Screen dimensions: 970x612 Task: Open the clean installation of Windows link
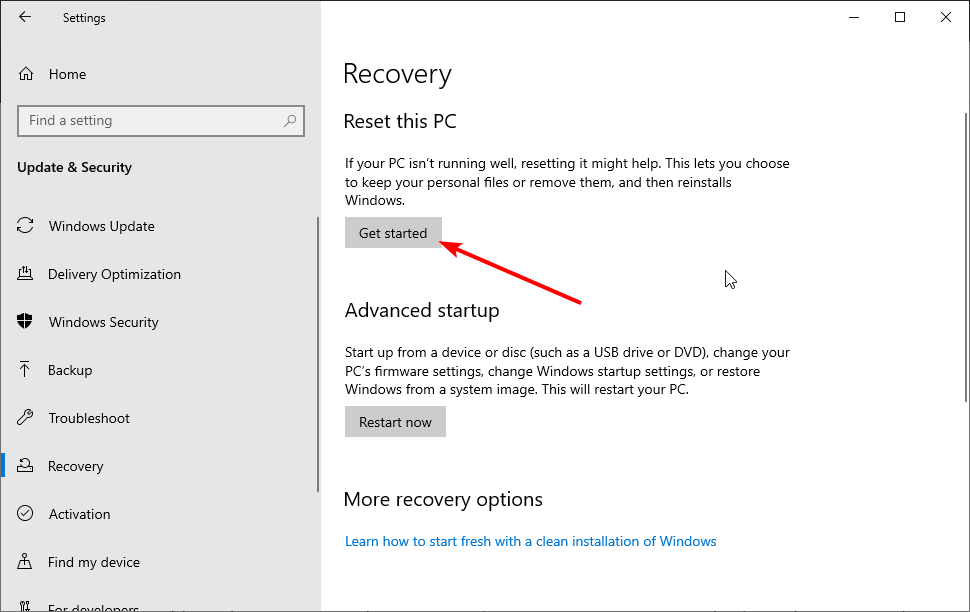[x=531, y=541]
